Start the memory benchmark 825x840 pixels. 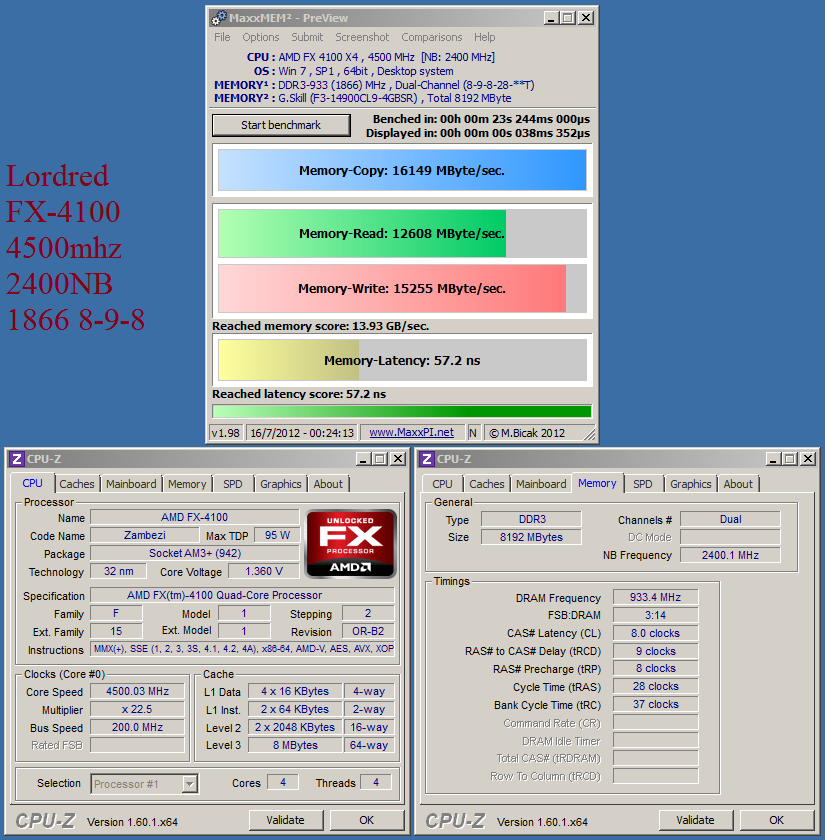click(x=281, y=125)
